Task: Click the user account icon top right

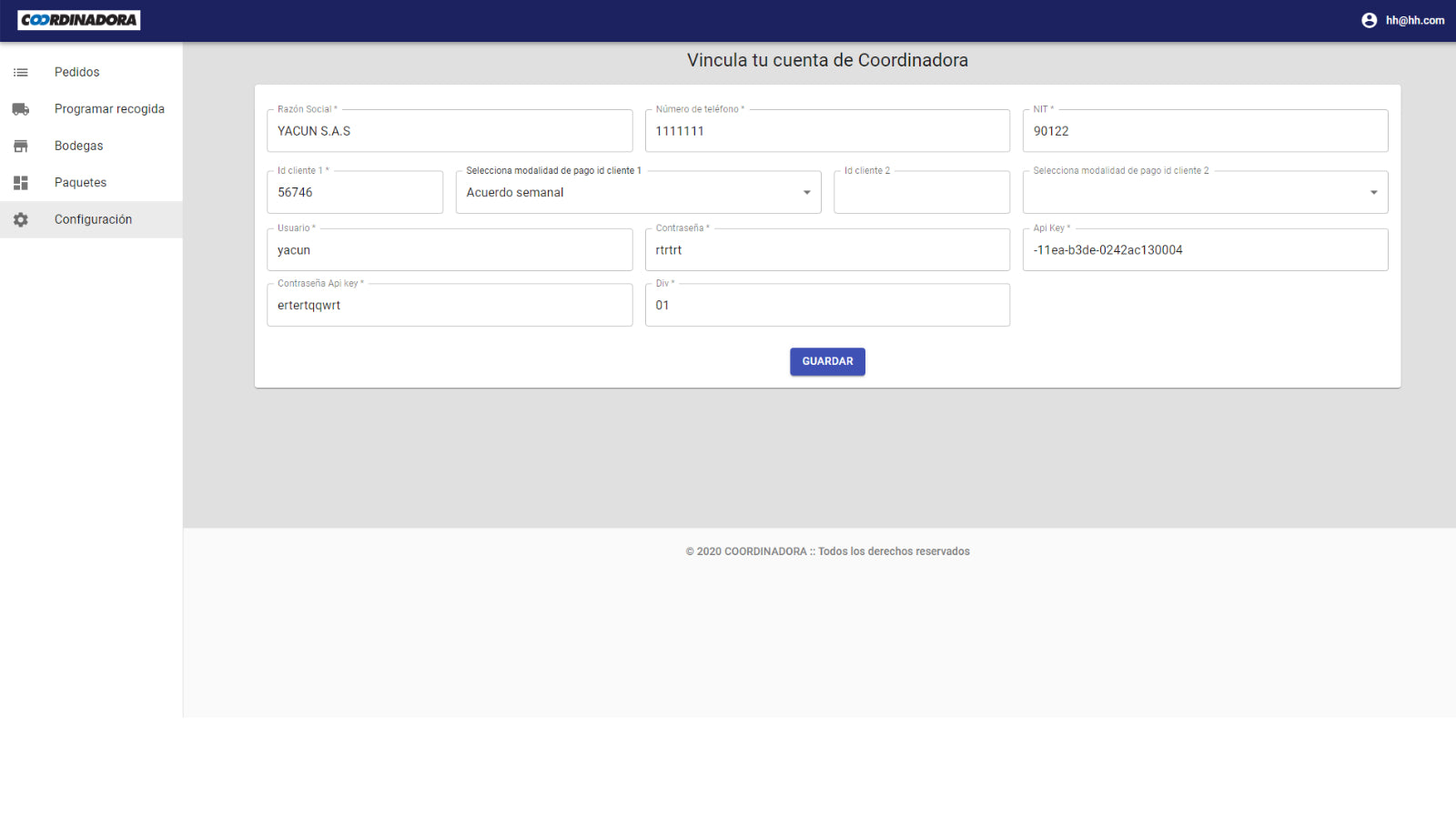Action: click(1369, 20)
